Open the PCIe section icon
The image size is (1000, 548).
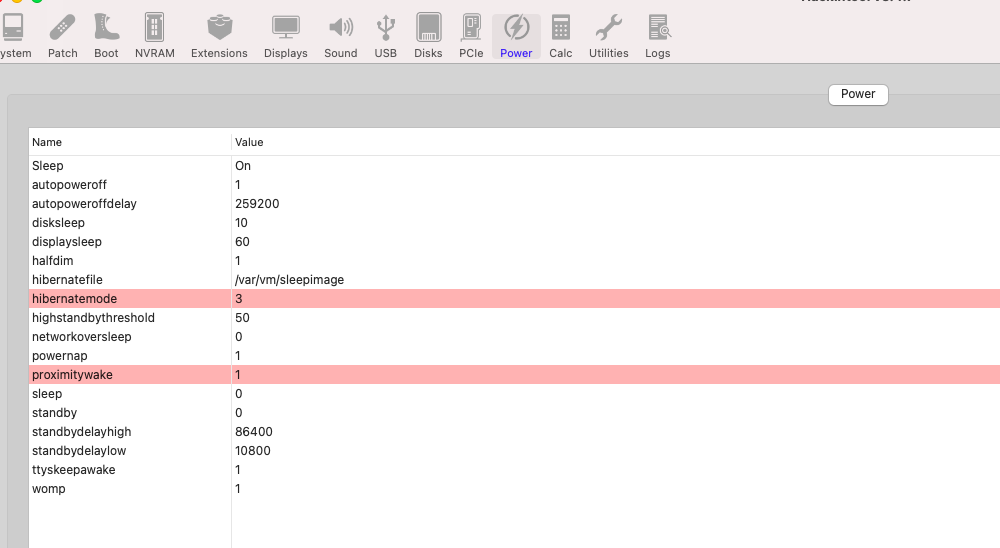(471, 35)
